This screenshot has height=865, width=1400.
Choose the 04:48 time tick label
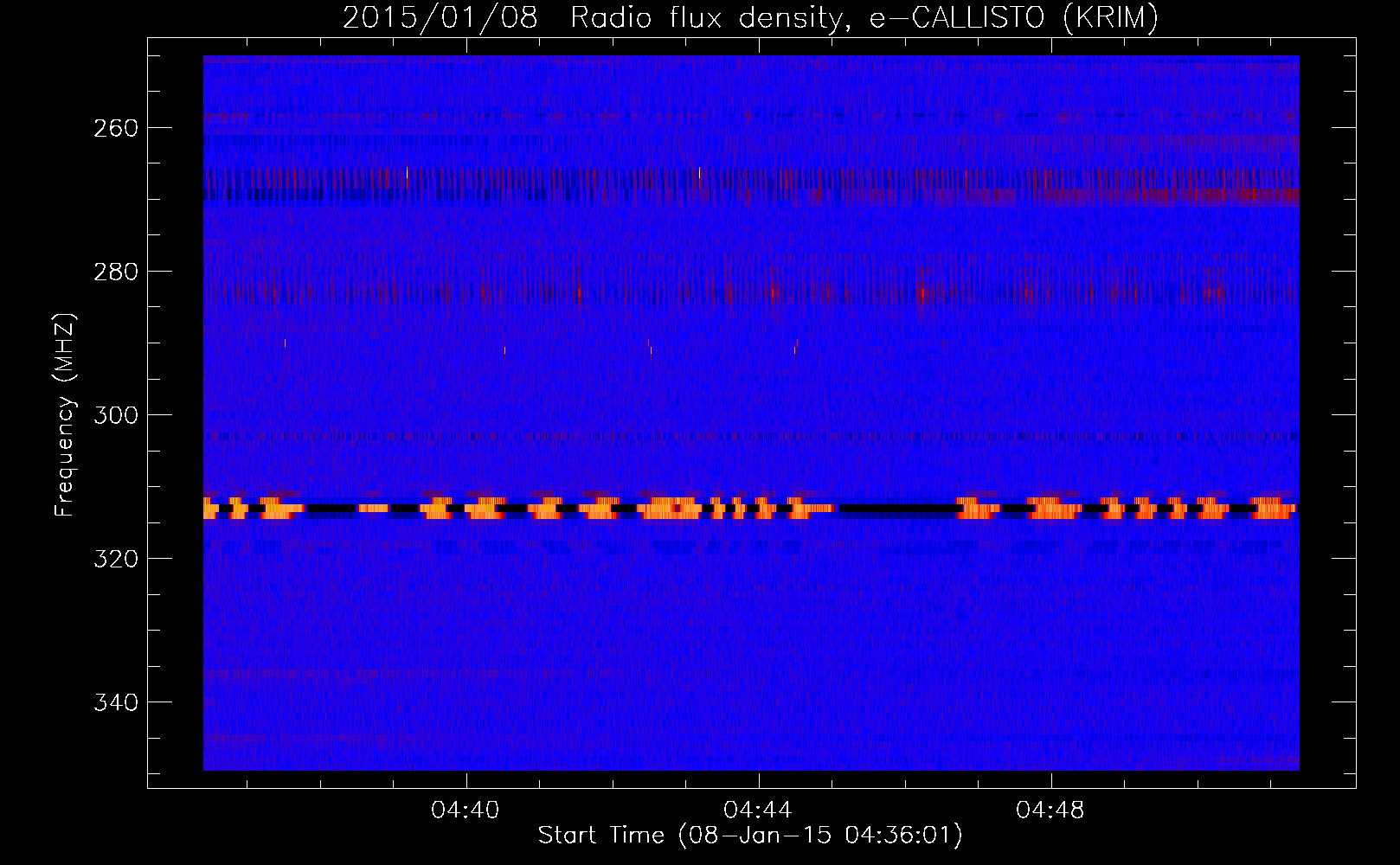[x=1050, y=811]
